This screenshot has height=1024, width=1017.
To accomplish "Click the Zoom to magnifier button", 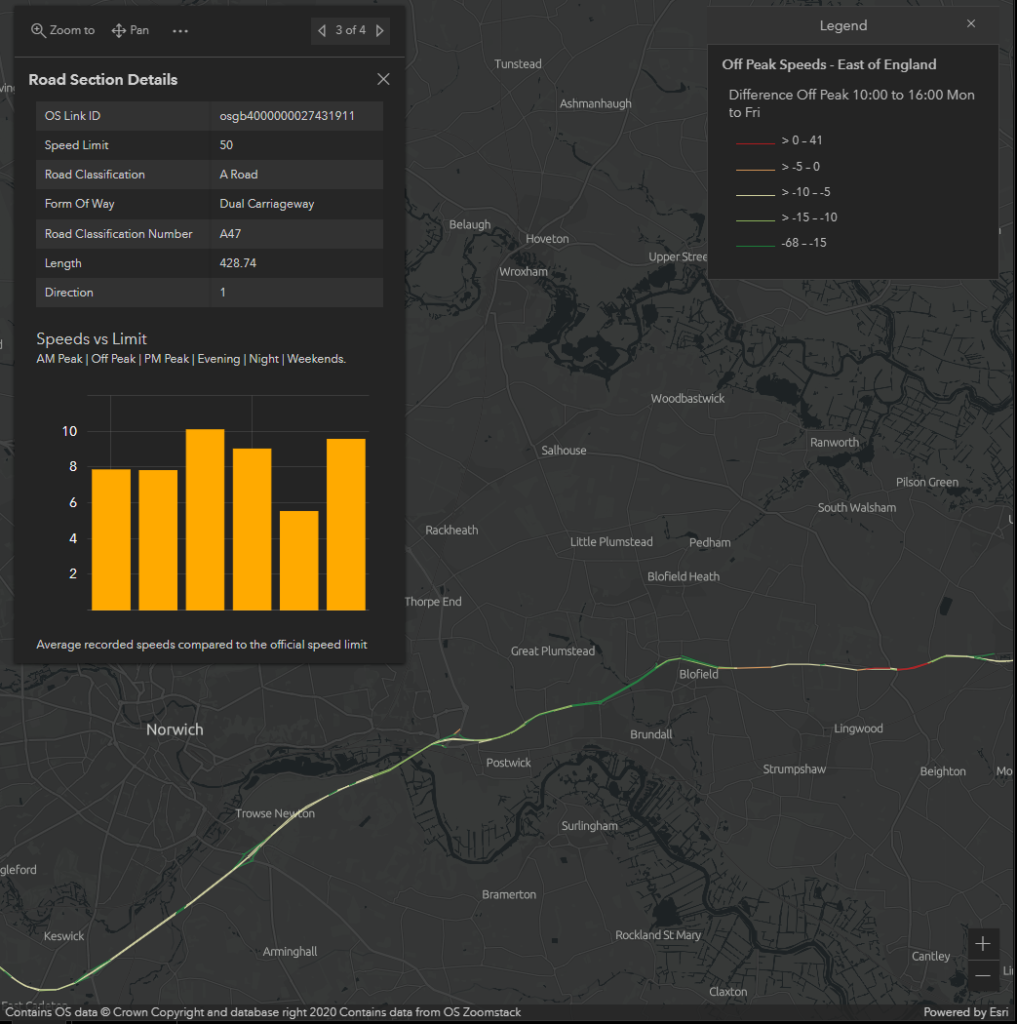I will click(62, 30).
